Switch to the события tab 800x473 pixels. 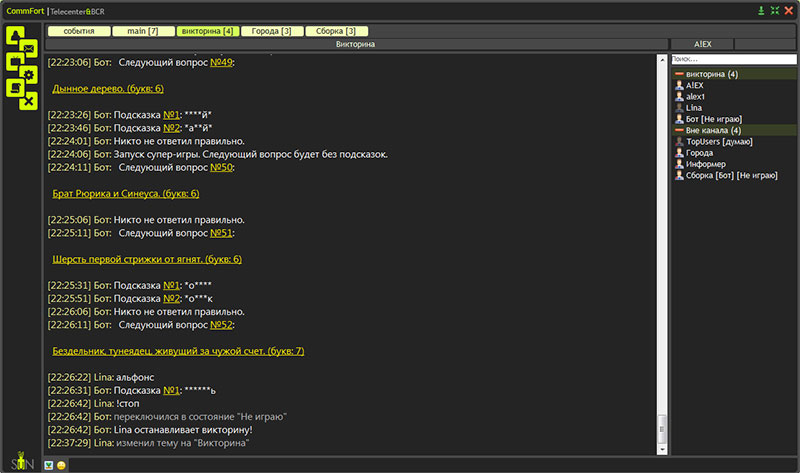pos(79,31)
